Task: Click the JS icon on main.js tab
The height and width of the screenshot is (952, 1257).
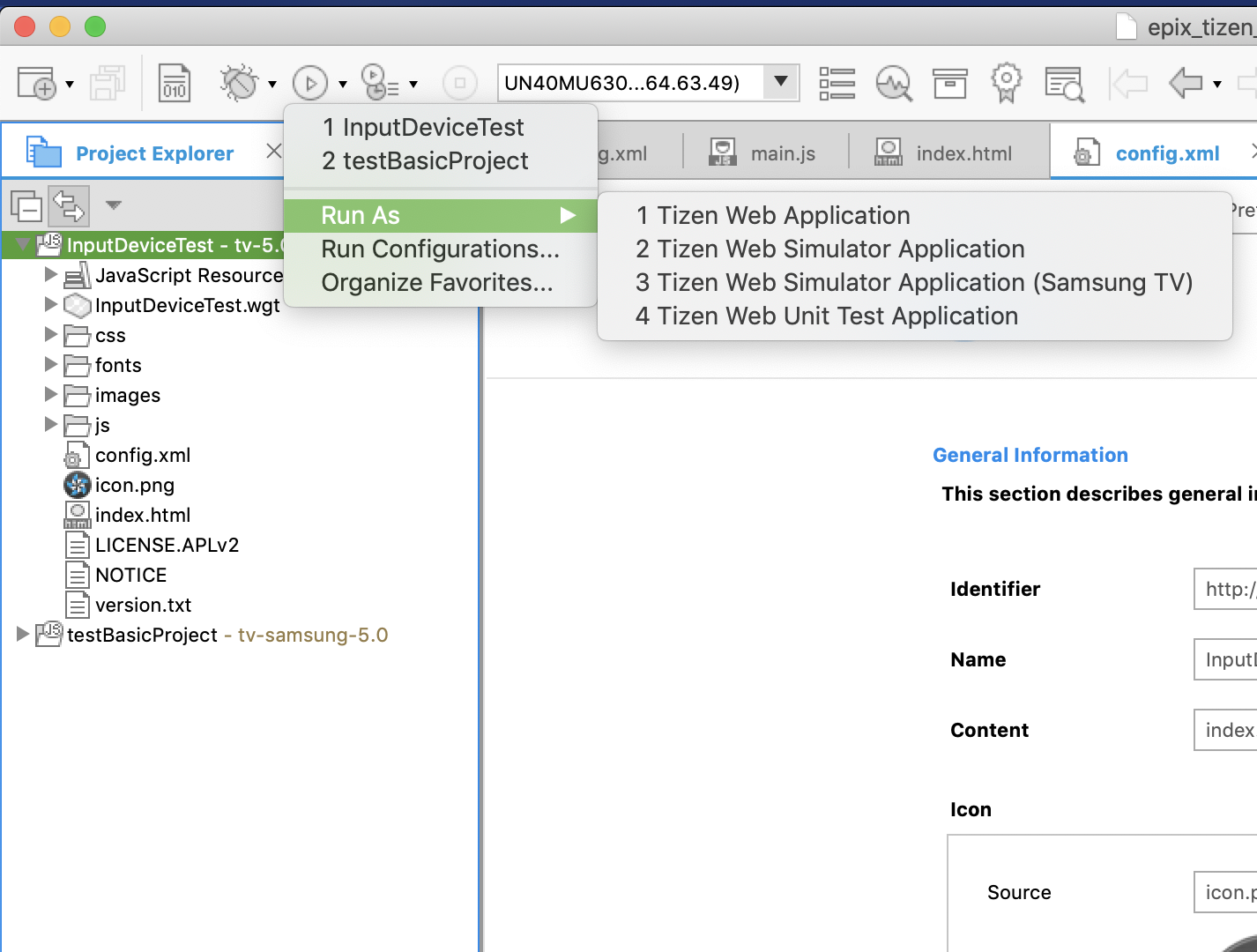Action: pos(723,152)
